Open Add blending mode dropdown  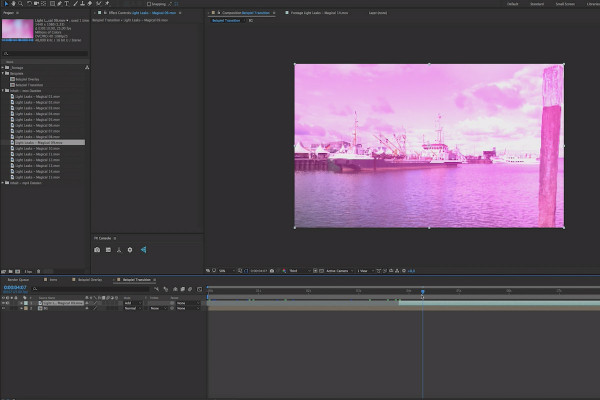point(132,303)
